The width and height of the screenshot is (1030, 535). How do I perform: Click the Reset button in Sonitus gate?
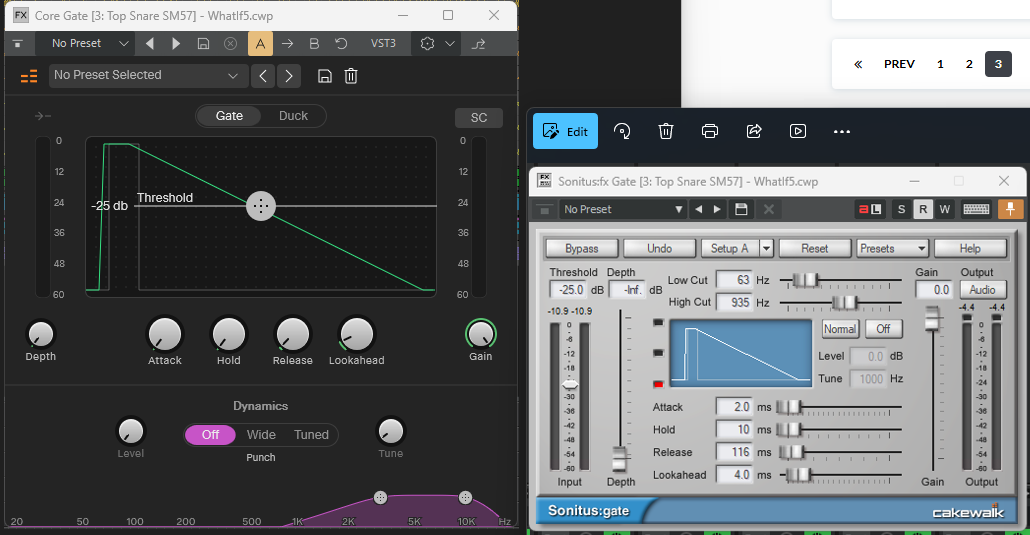[814, 248]
